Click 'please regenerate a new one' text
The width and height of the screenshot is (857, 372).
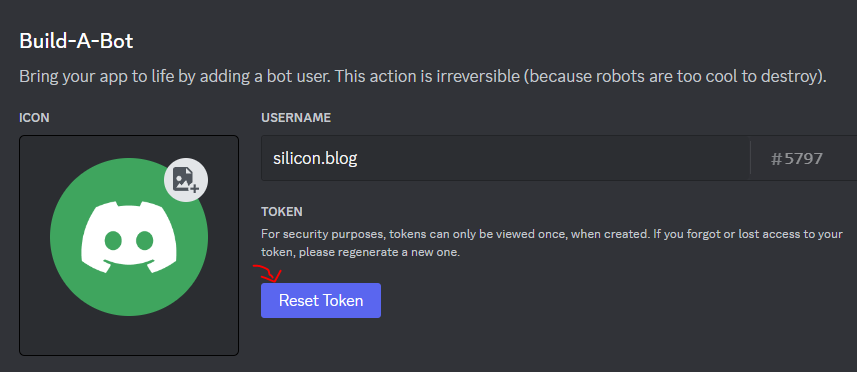tap(379, 253)
